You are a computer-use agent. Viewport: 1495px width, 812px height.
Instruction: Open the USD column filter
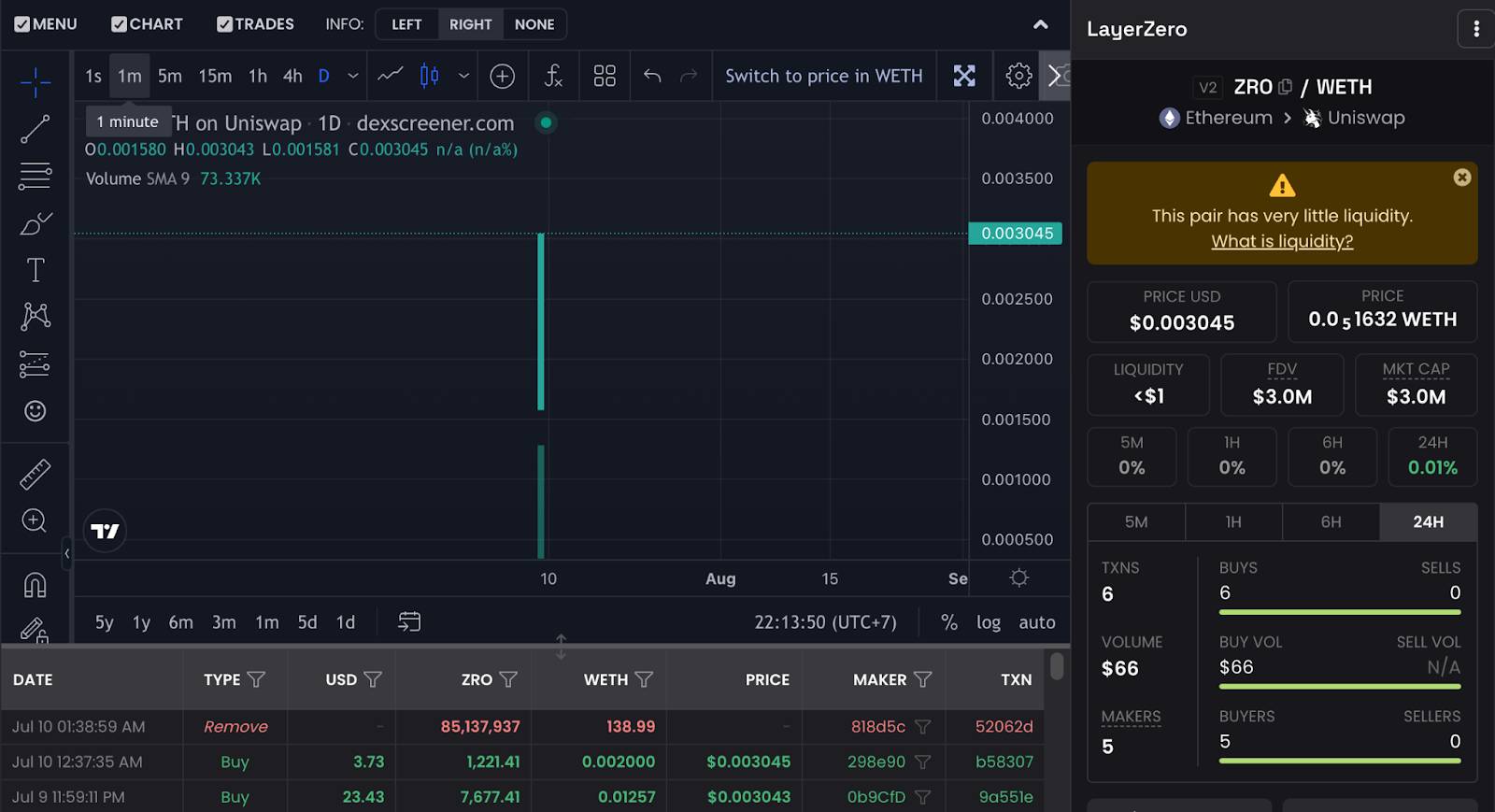(x=373, y=679)
